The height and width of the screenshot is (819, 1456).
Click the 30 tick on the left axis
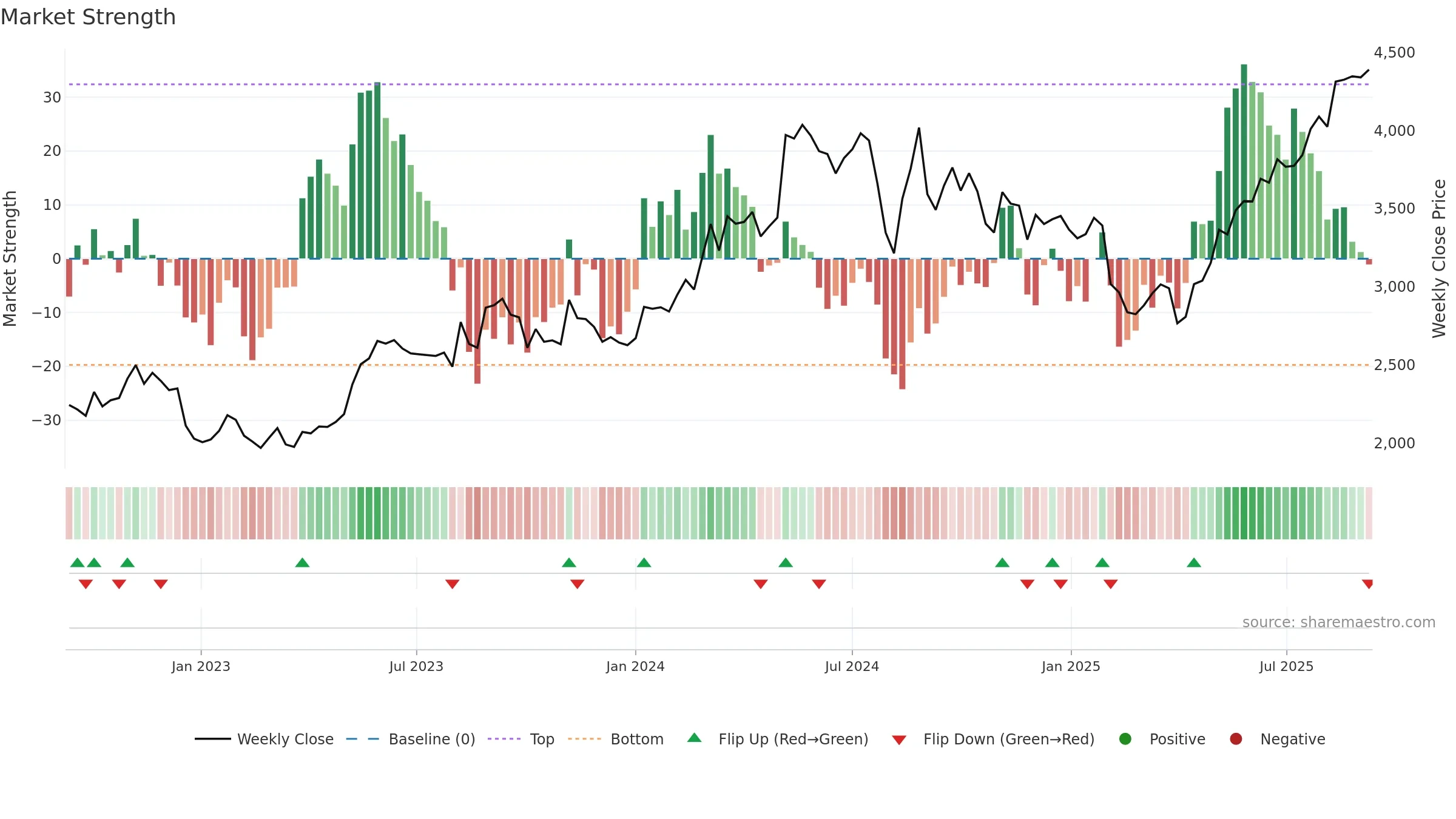coord(52,97)
